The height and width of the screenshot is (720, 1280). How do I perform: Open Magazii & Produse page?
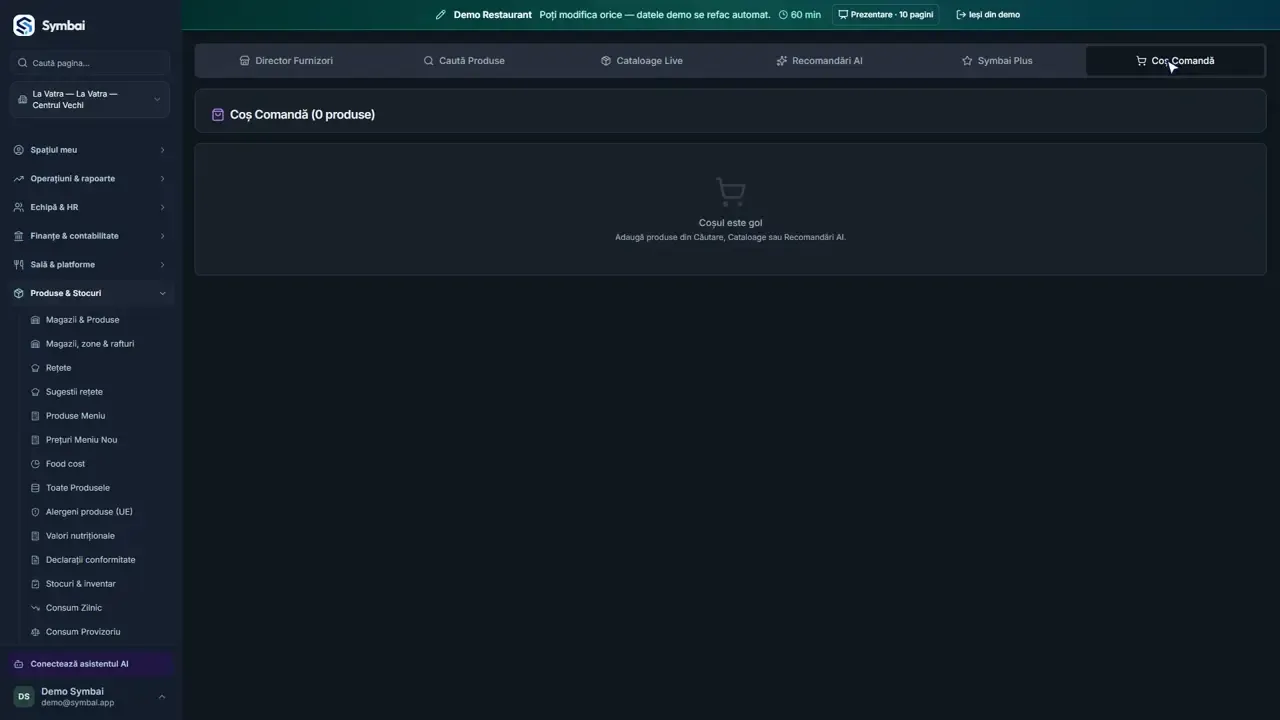click(82, 320)
